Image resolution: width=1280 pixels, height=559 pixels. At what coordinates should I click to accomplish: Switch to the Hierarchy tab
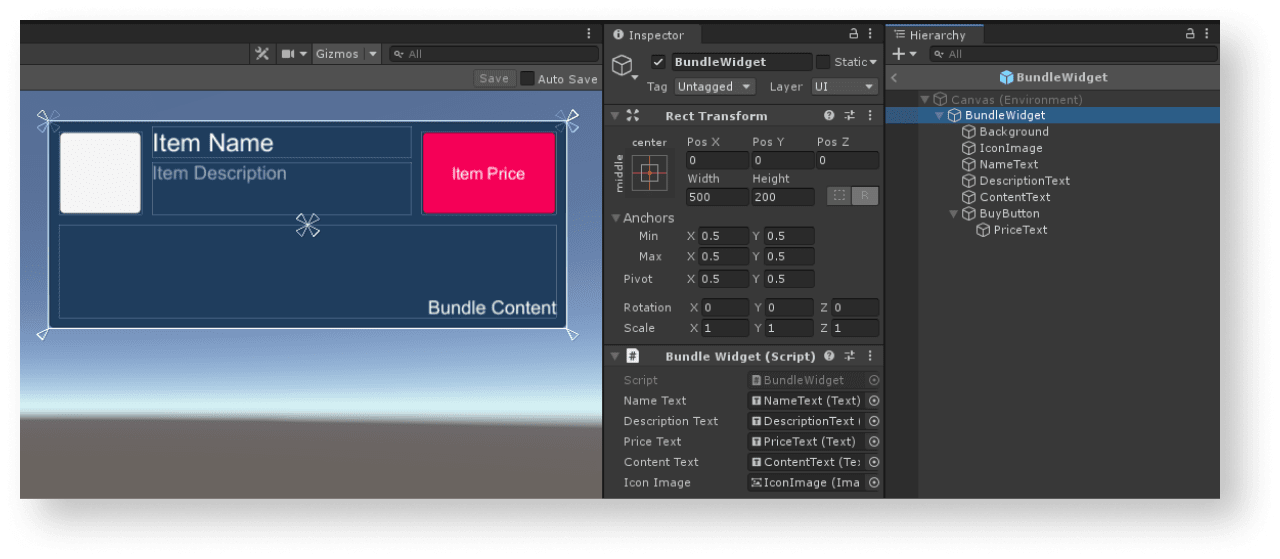click(x=936, y=35)
